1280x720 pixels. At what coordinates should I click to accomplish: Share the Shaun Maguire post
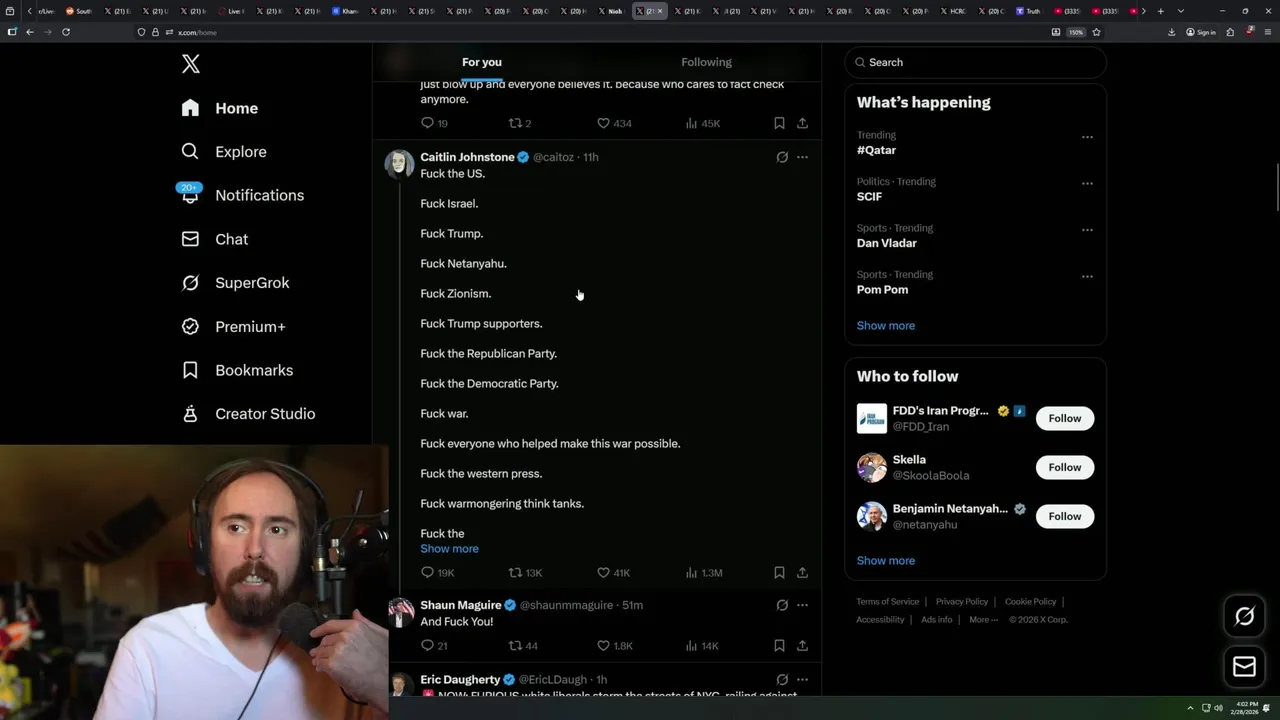point(802,646)
